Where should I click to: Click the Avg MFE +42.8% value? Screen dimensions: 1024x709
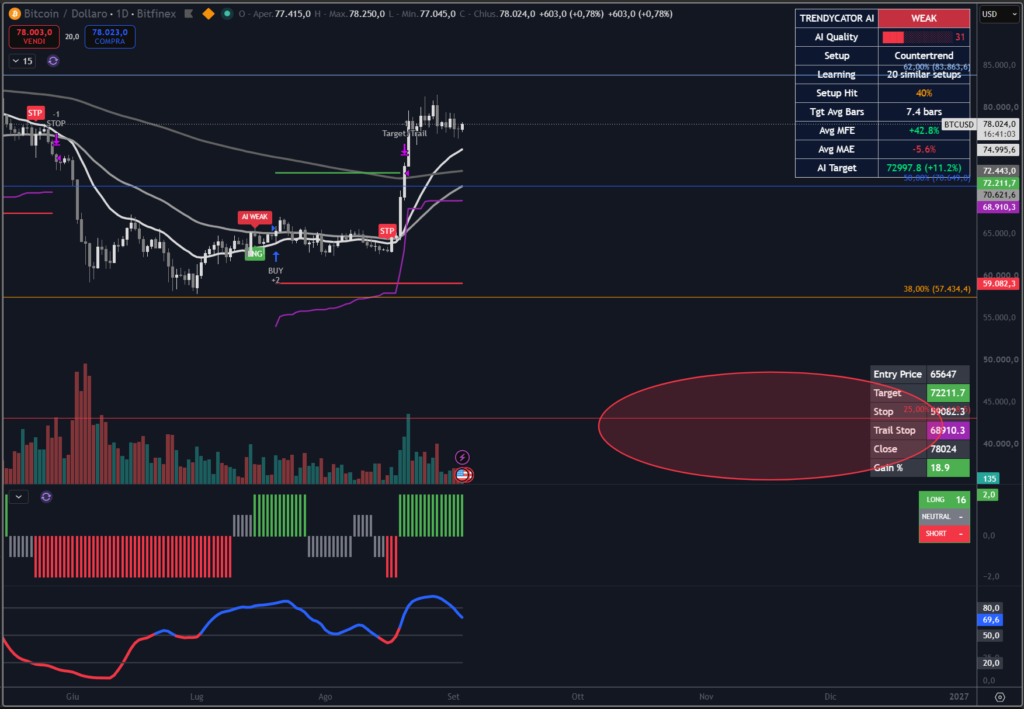click(x=923, y=131)
